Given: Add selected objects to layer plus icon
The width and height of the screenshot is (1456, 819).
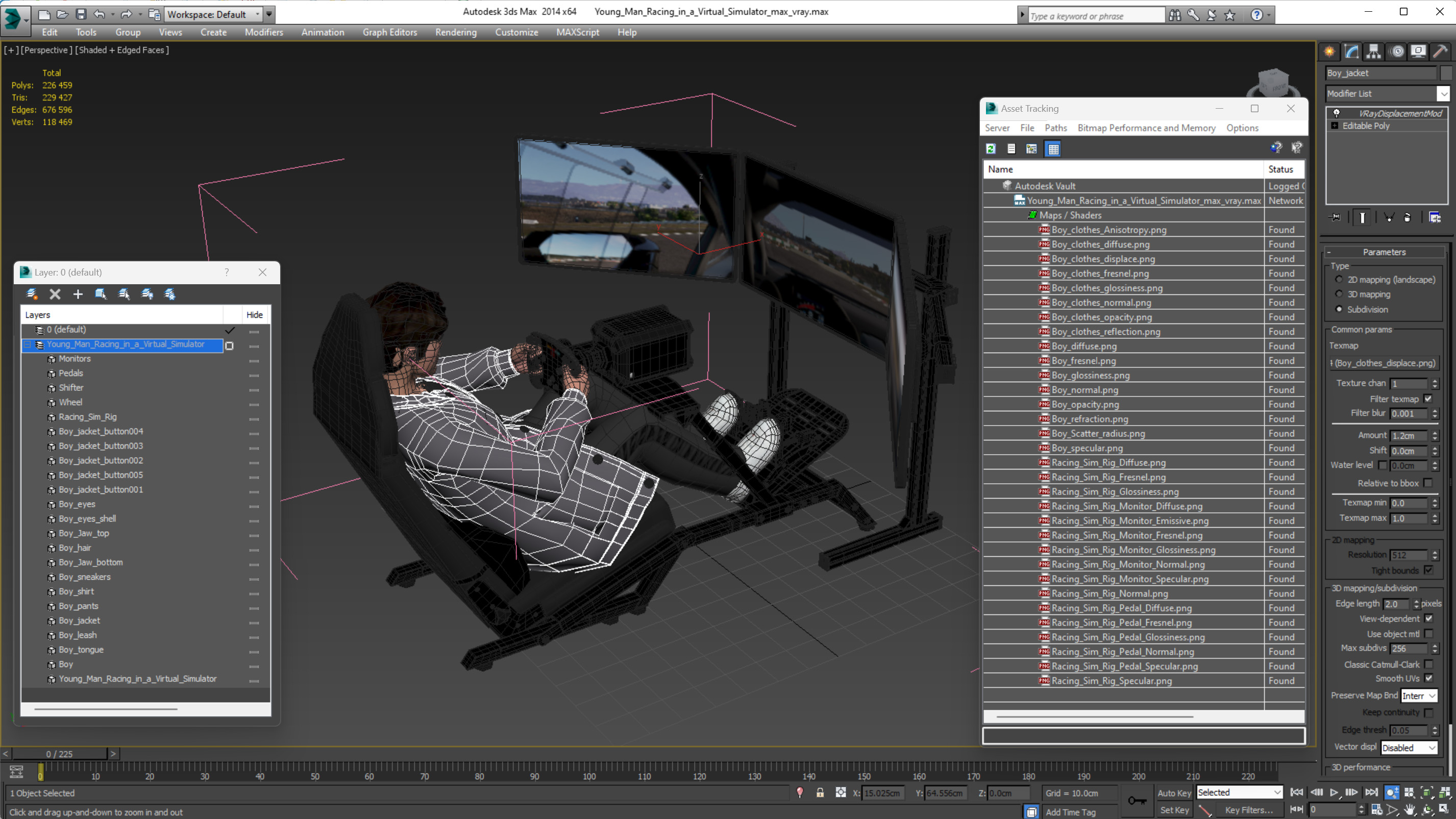Looking at the screenshot, I should [78, 294].
